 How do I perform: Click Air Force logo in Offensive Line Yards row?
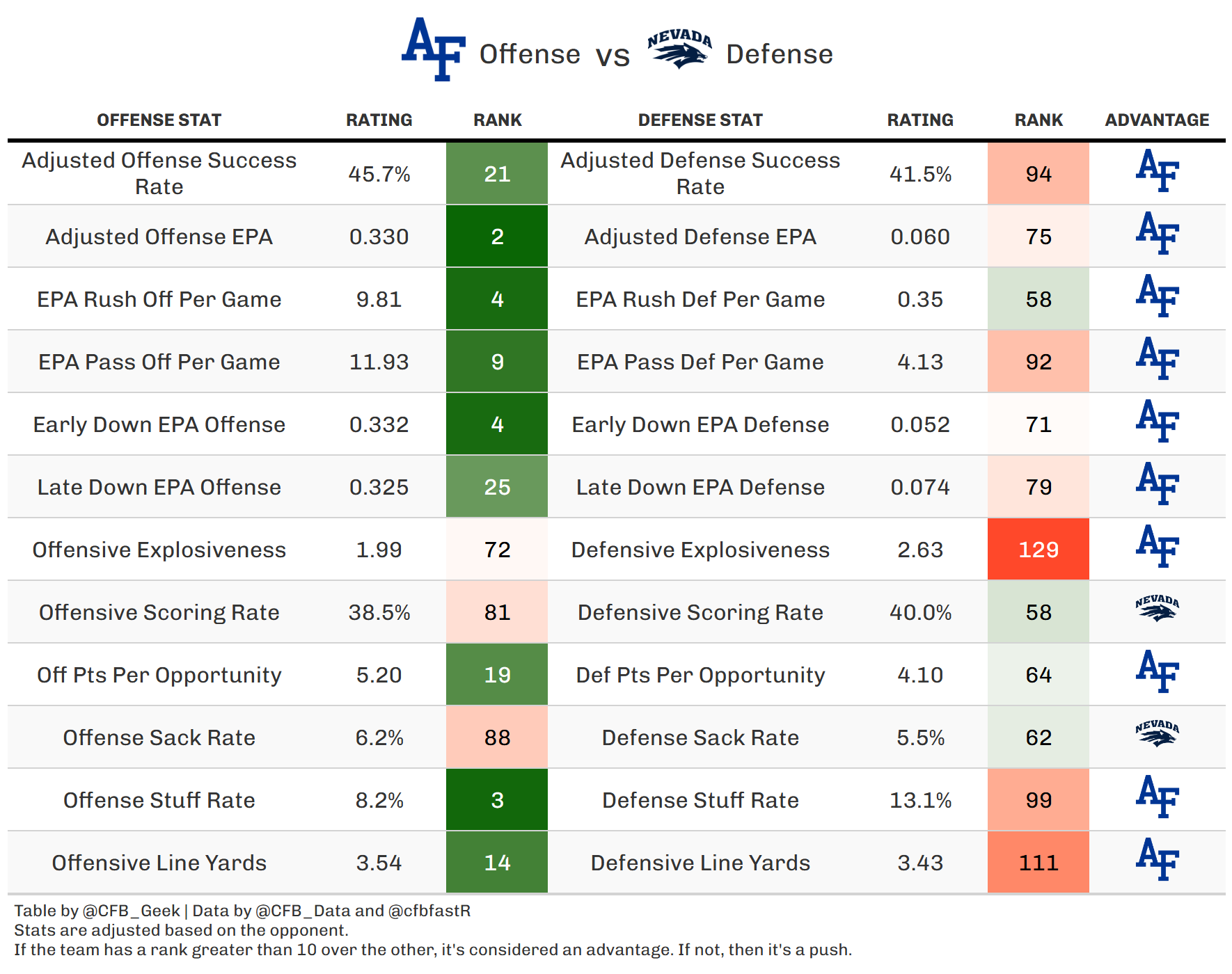point(1157,859)
